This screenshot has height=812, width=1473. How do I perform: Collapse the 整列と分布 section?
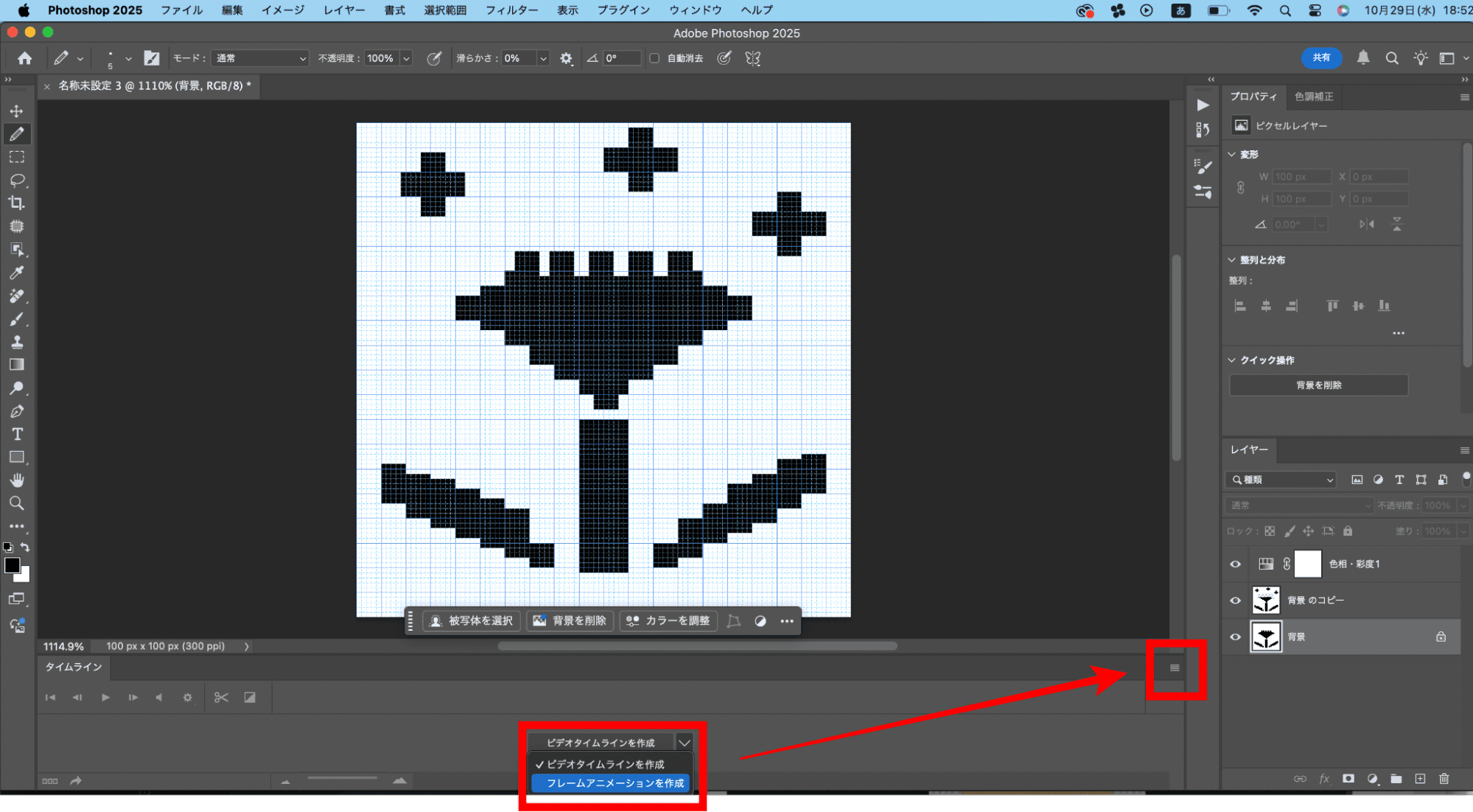[1231, 260]
